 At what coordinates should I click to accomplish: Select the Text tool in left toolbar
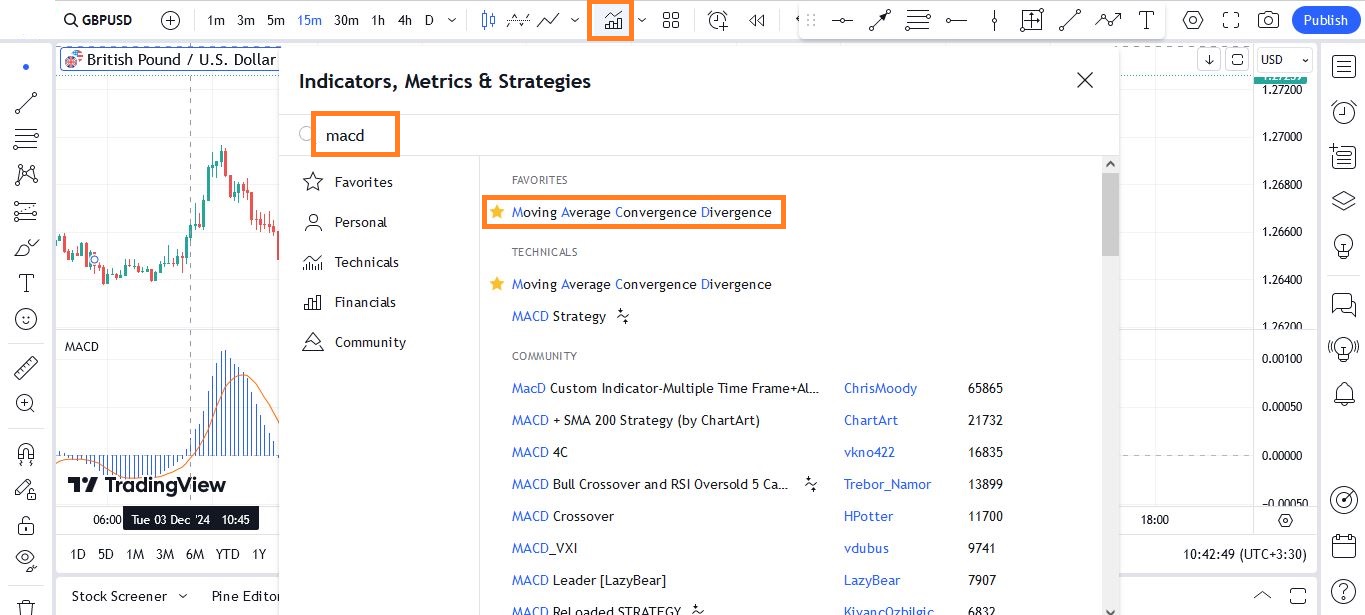tap(26, 283)
